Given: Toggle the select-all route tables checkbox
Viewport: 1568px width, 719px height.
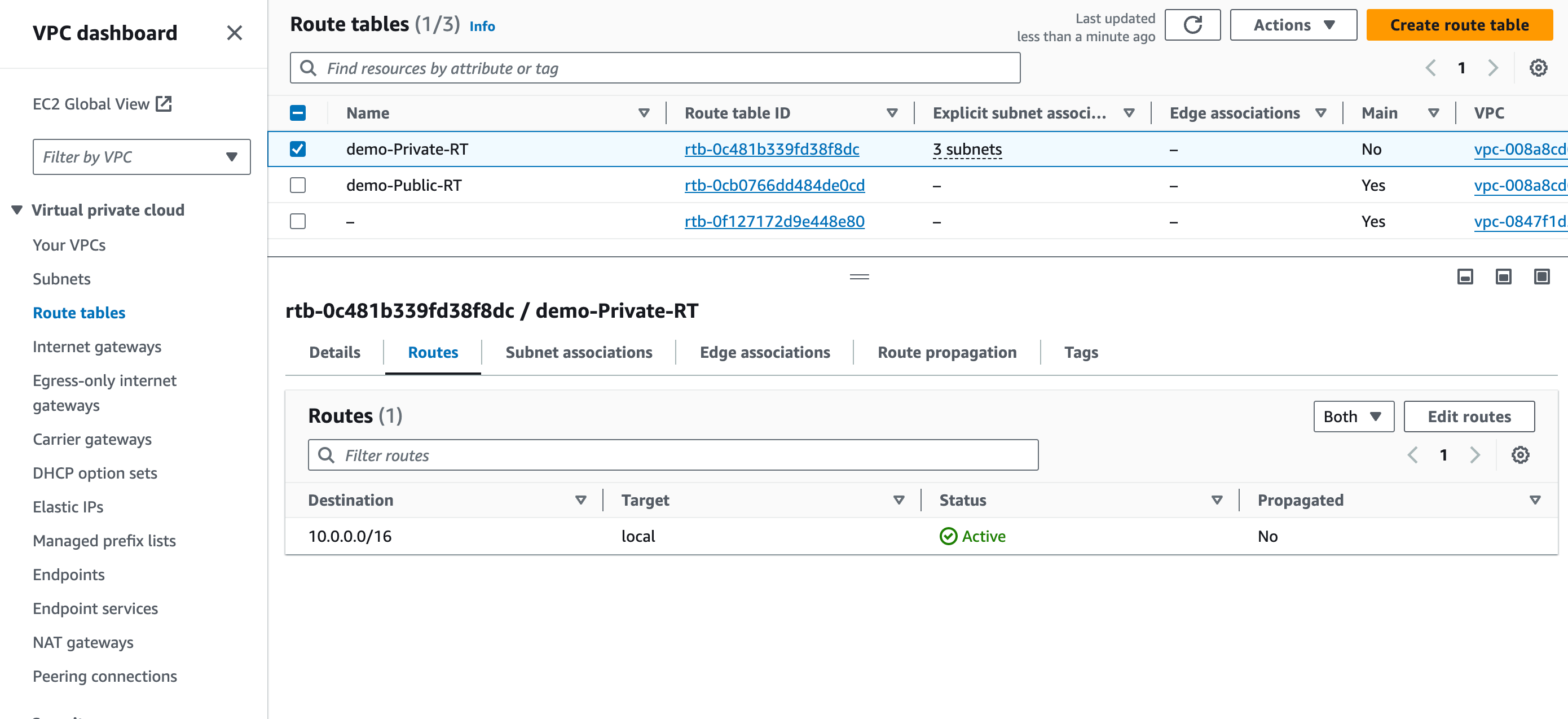Looking at the screenshot, I should tap(298, 113).
